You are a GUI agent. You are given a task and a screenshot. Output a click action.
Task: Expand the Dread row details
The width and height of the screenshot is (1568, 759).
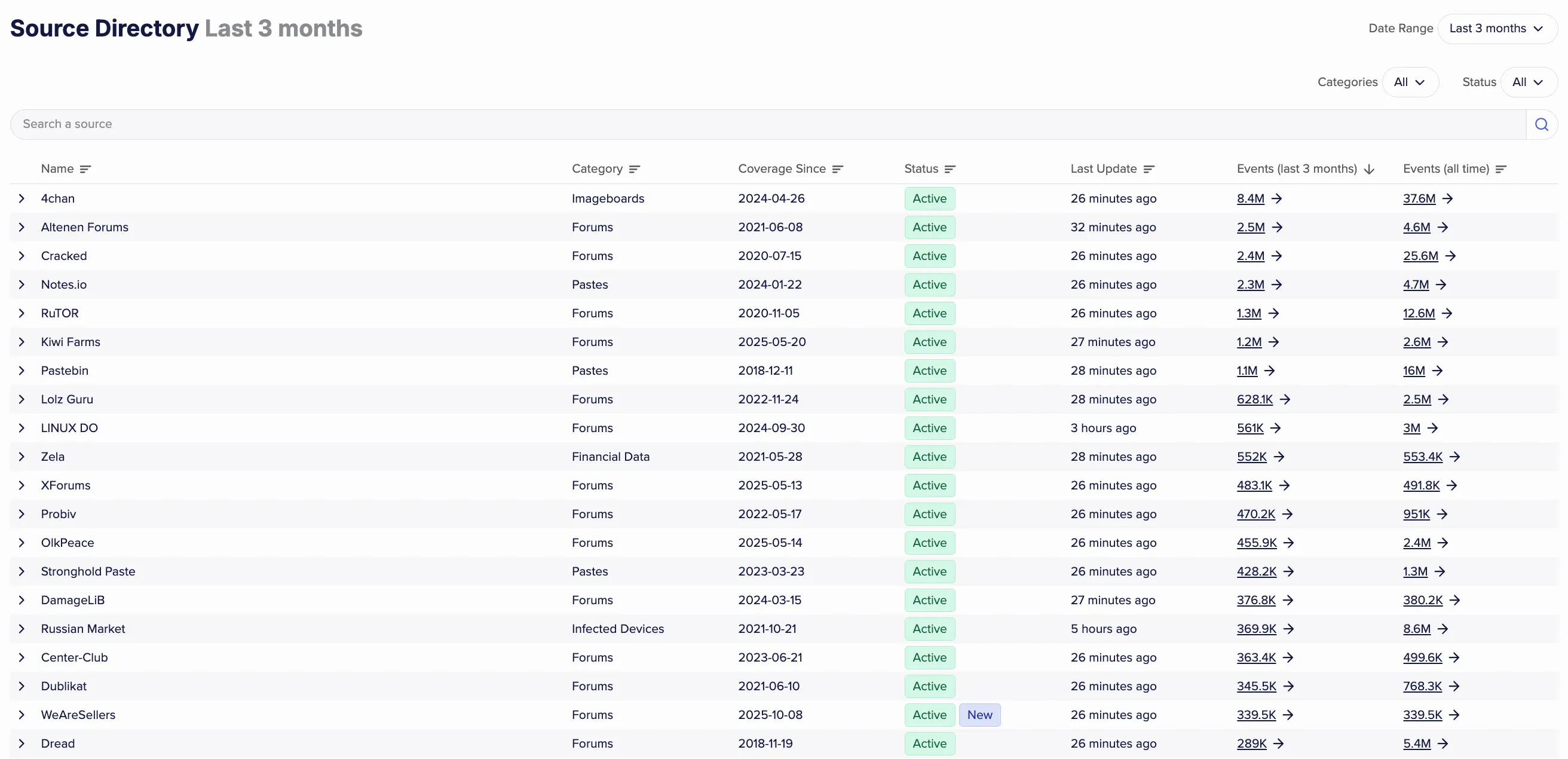(22, 743)
